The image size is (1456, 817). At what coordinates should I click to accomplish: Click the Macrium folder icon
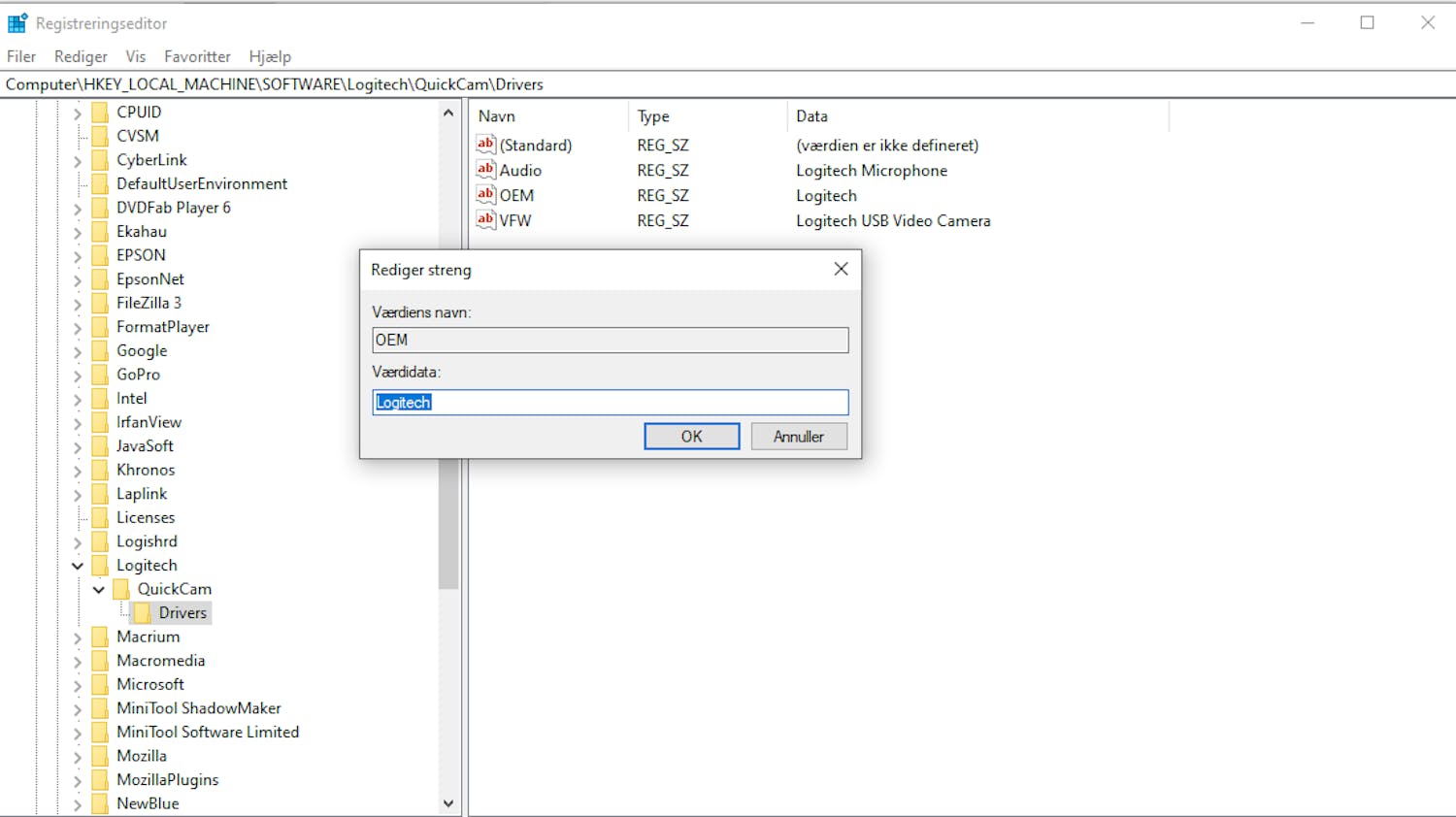pyautogui.click(x=101, y=637)
